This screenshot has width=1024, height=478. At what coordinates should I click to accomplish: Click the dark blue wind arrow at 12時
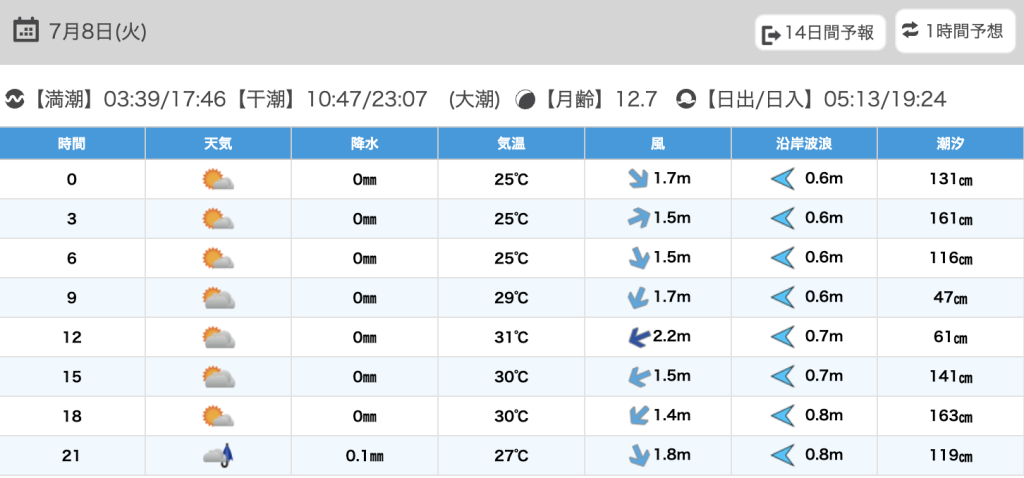634,337
